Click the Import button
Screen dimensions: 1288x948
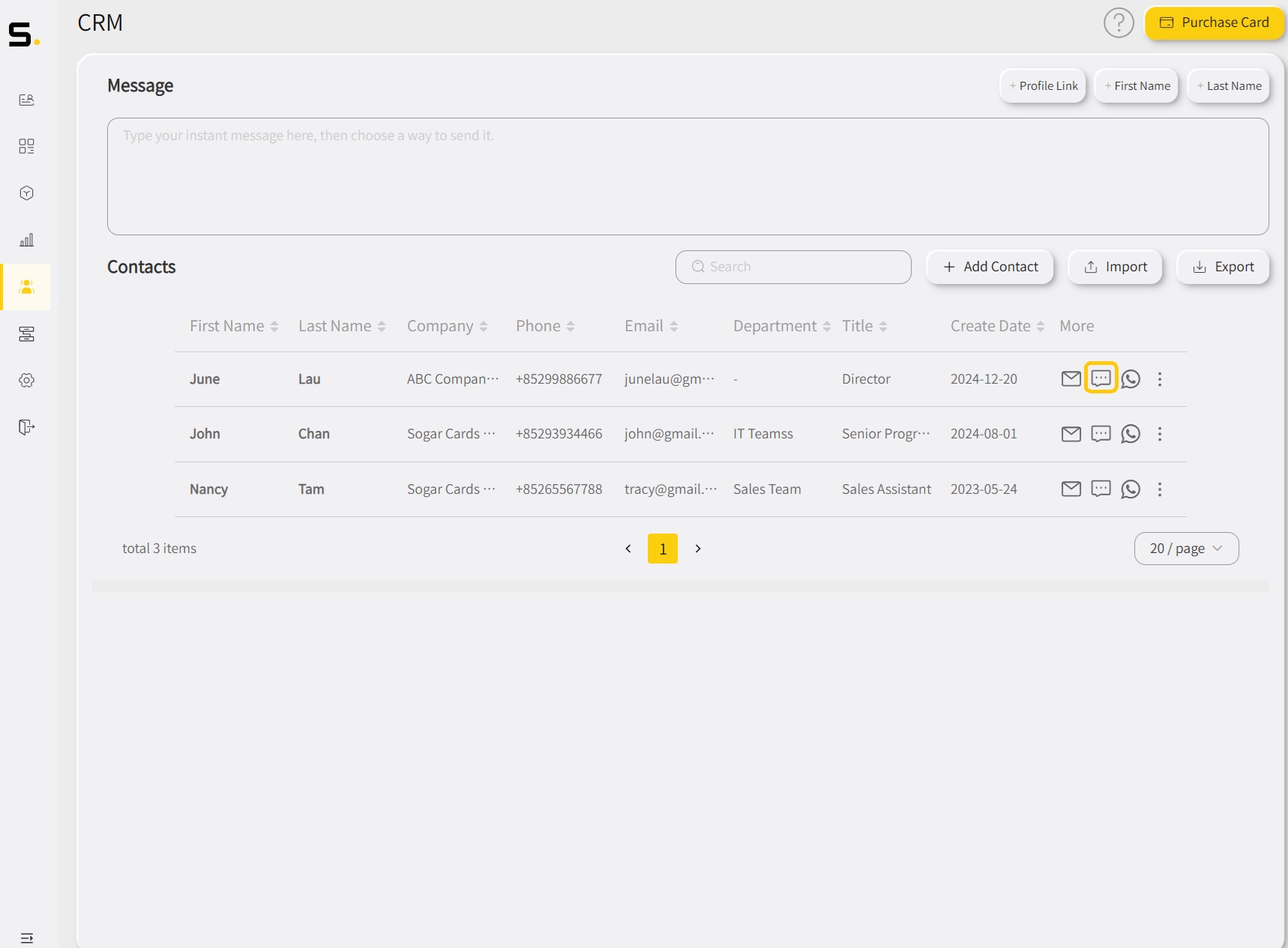click(1115, 267)
